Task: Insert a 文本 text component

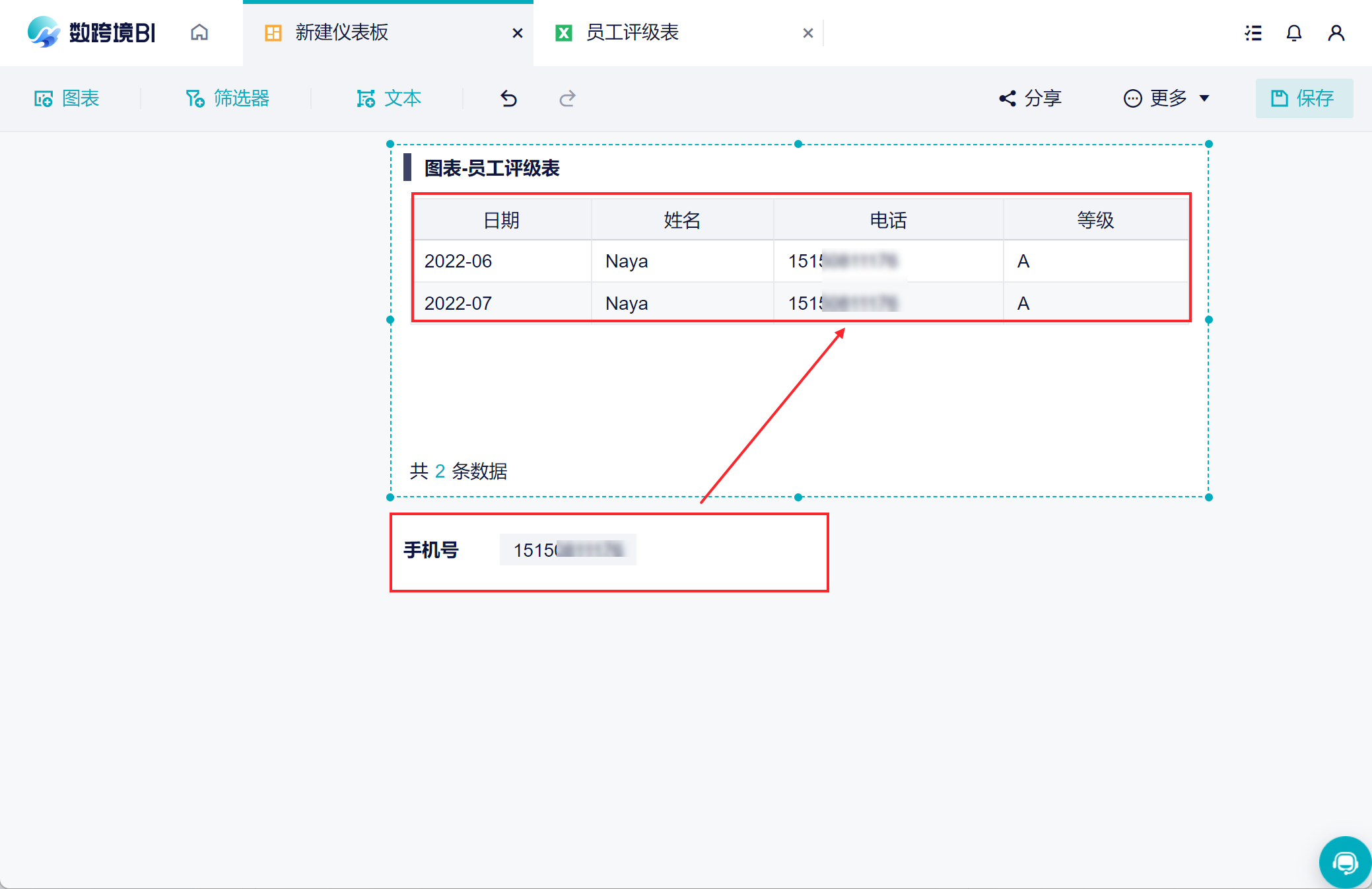Action: [x=389, y=98]
